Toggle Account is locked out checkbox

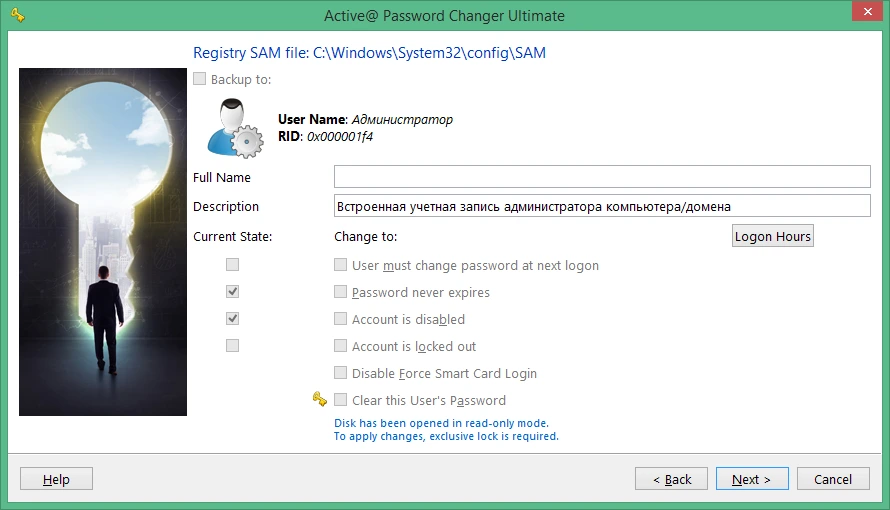pos(340,345)
